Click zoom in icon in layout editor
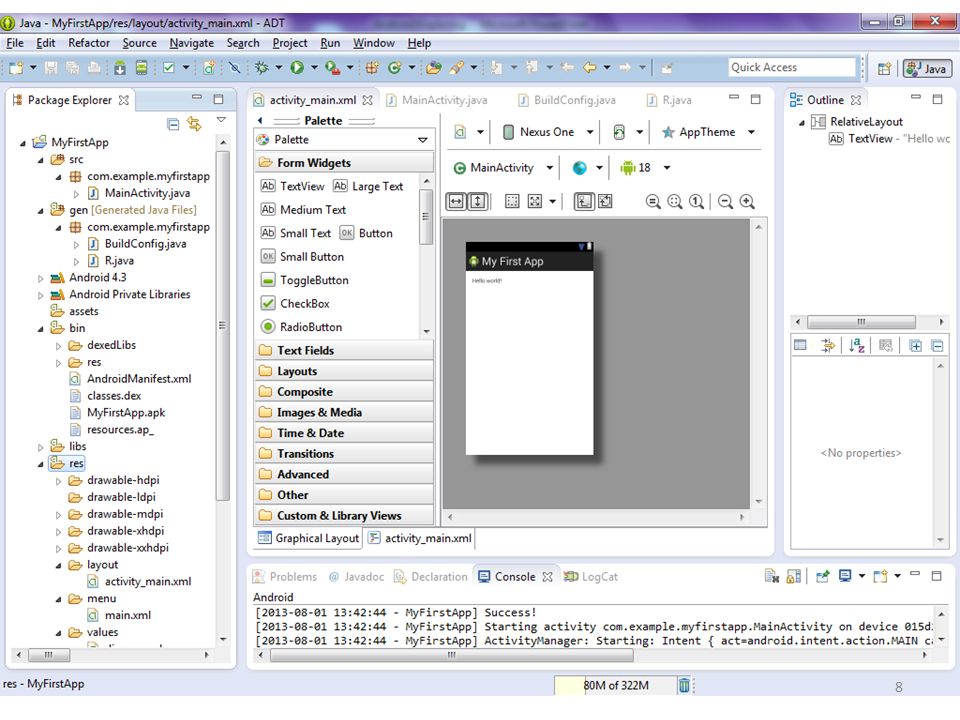This screenshot has height=720, width=960. [x=747, y=201]
